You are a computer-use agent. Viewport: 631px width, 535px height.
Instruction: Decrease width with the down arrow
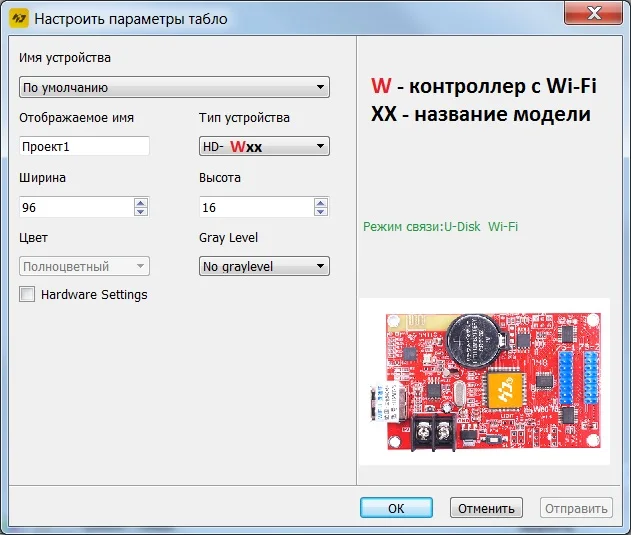coord(140,212)
